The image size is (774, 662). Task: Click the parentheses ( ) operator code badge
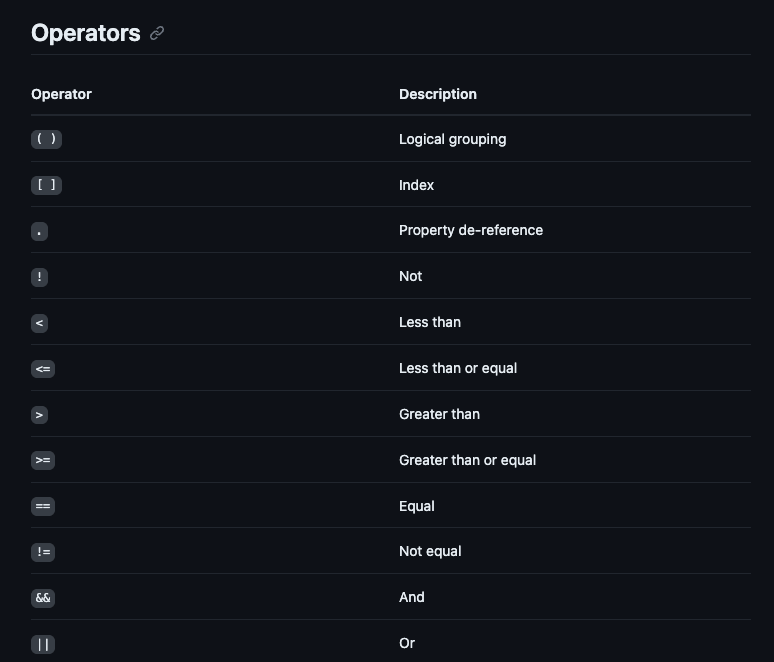(46, 139)
